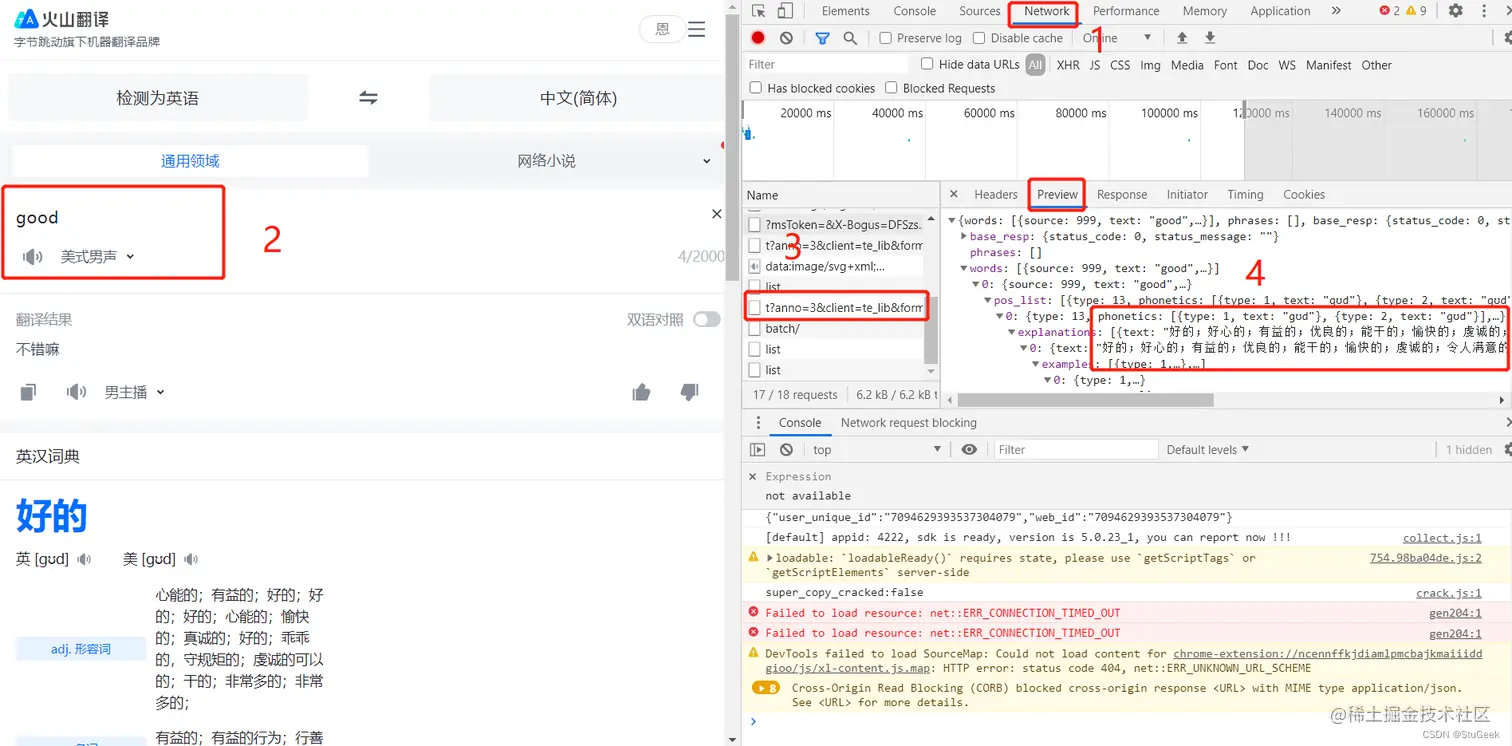
Task: Swap languages with the exchange arrows icon
Action: pyautogui.click(x=368, y=98)
